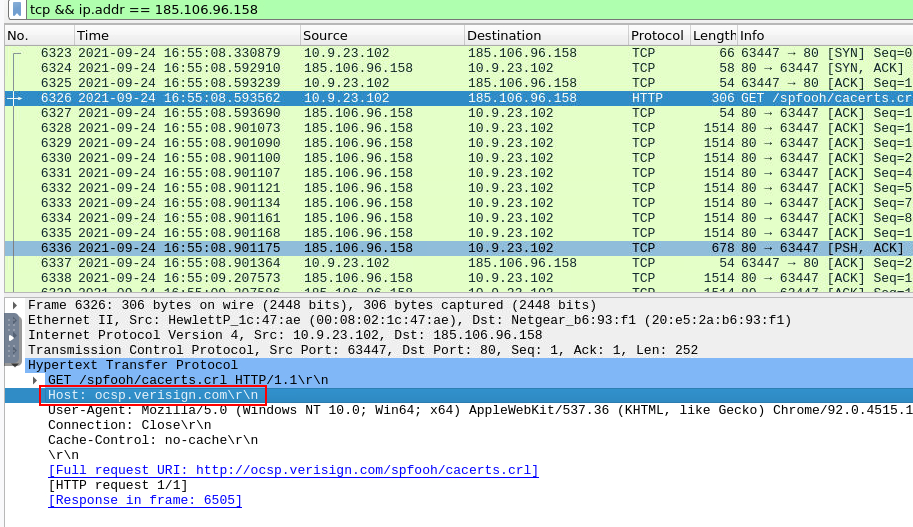Select packet 6331 row
This screenshot has width=913, height=527.
[459, 173]
